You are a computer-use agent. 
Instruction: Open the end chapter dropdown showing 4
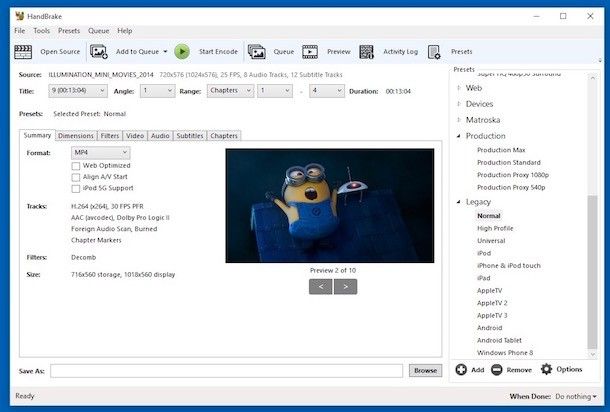(327, 91)
